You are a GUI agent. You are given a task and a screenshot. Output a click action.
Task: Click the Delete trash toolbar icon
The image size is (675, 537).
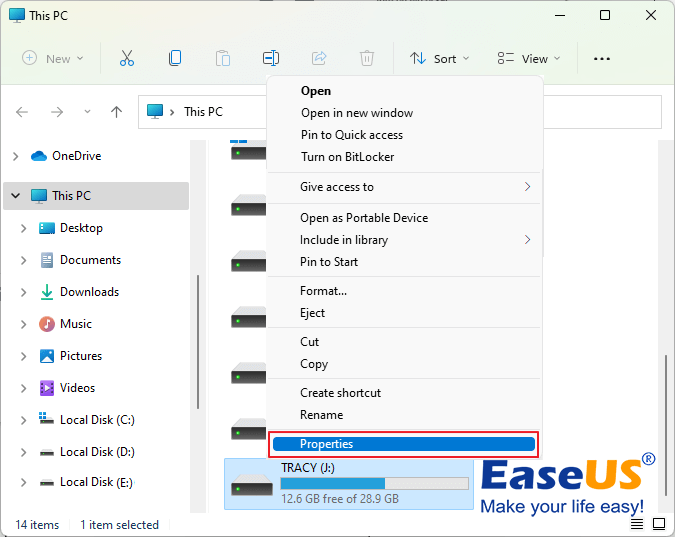367,58
